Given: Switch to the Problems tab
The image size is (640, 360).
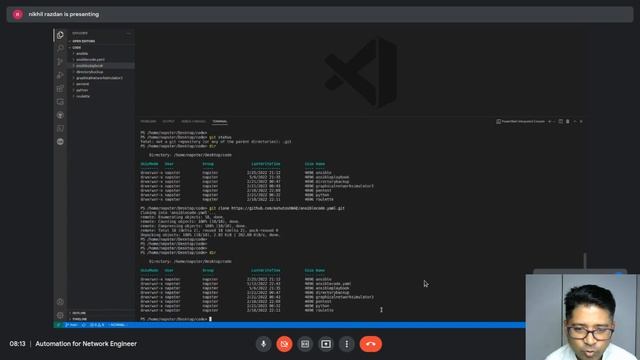Looking at the screenshot, I should (148, 121).
